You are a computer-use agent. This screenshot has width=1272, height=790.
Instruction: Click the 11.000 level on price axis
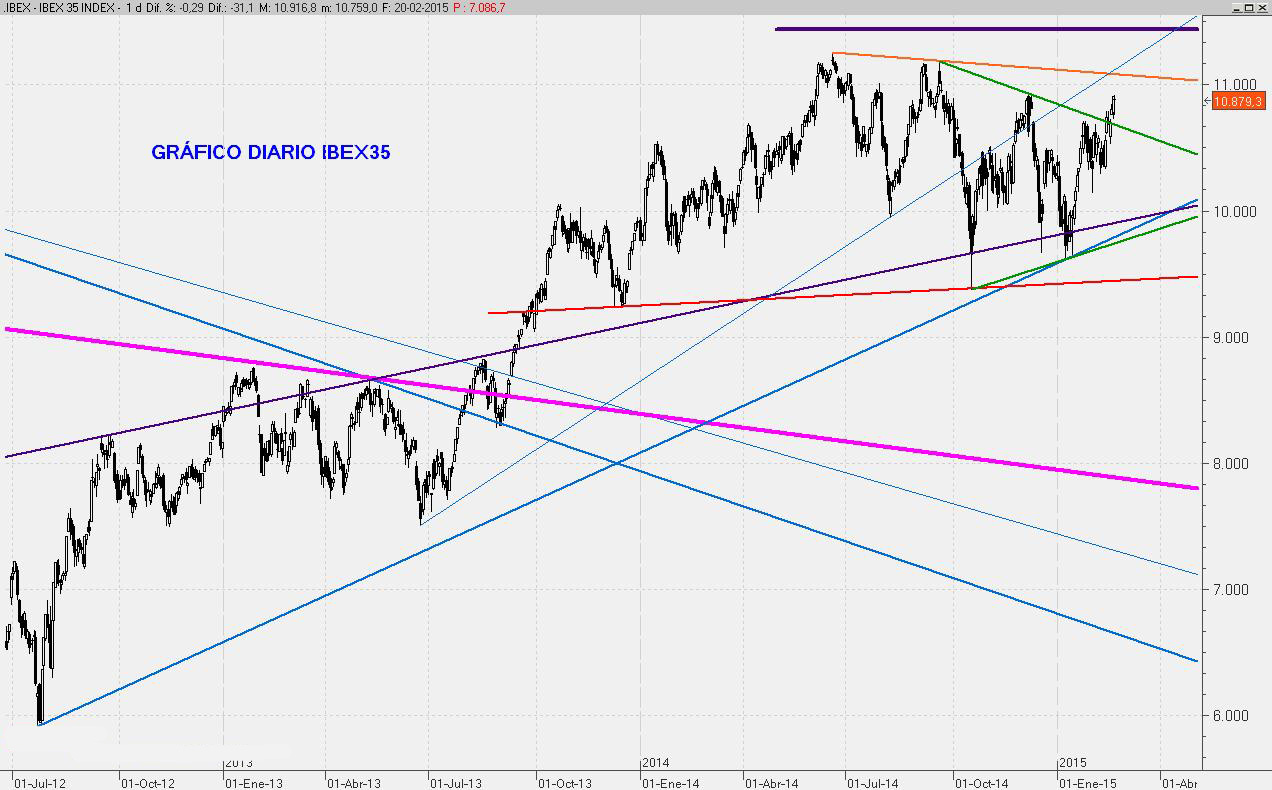coord(1236,84)
